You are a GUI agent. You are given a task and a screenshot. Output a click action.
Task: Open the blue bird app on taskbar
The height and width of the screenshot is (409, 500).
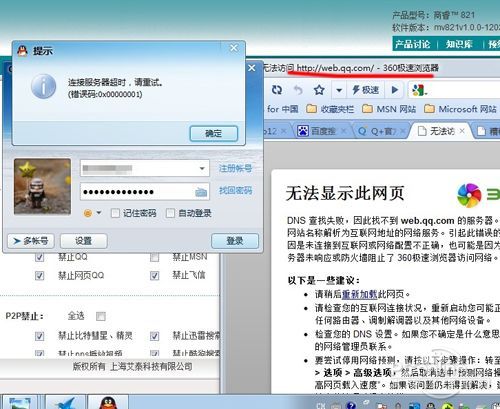(66, 403)
